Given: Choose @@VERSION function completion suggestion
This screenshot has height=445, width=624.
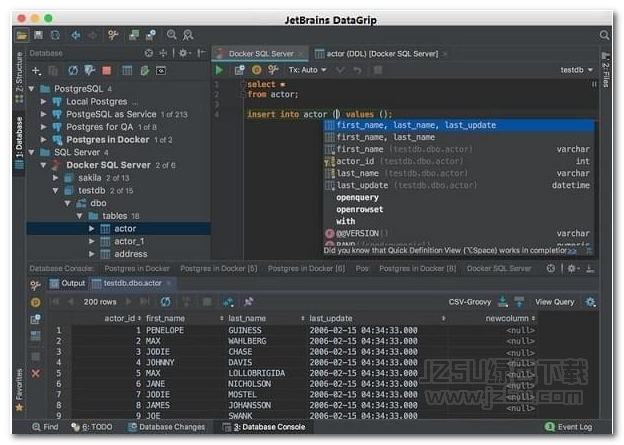Looking at the screenshot, I should (458, 233).
